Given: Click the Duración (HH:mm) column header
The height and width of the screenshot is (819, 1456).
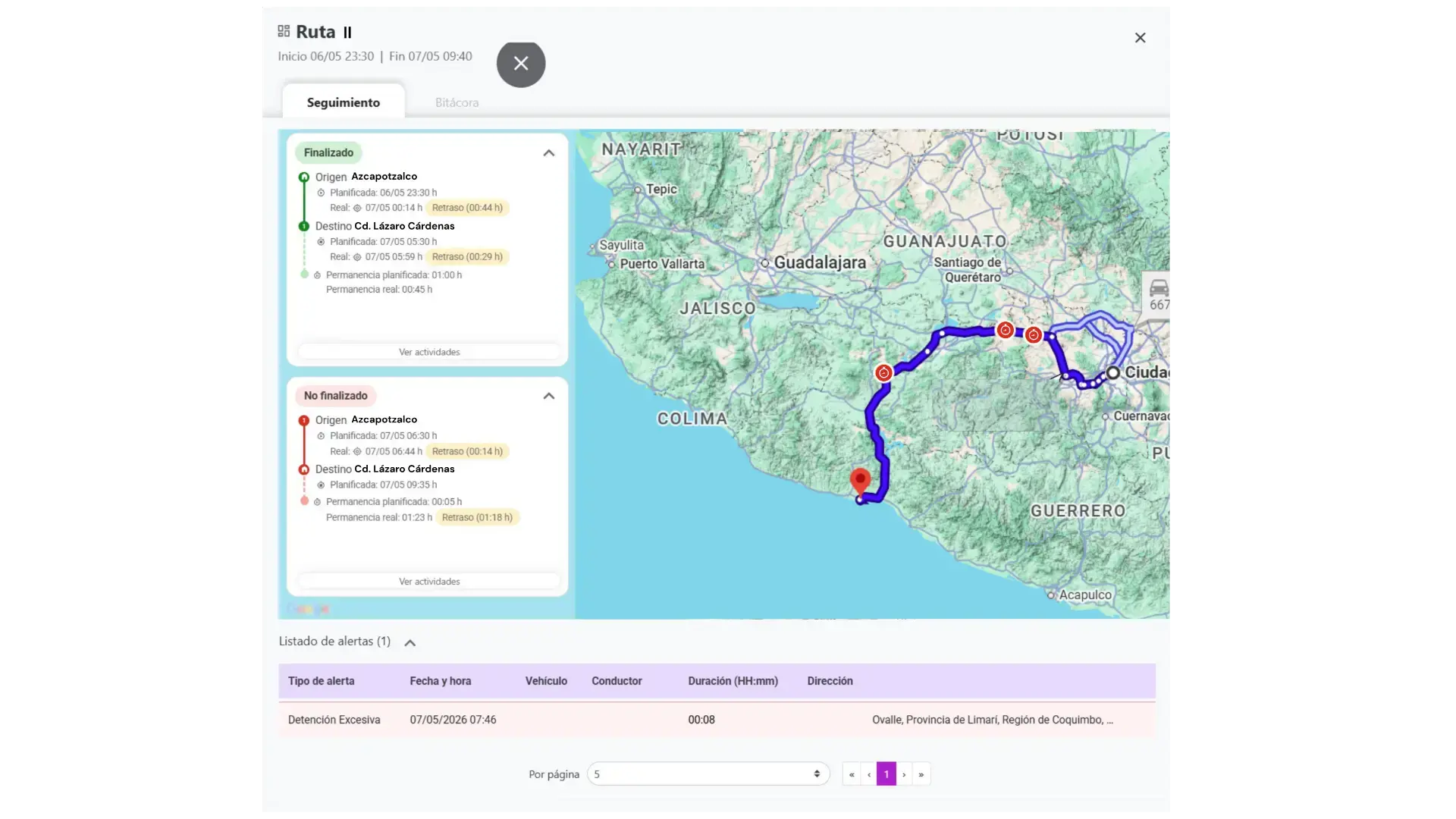Looking at the screenshot, I should (733, 681).
